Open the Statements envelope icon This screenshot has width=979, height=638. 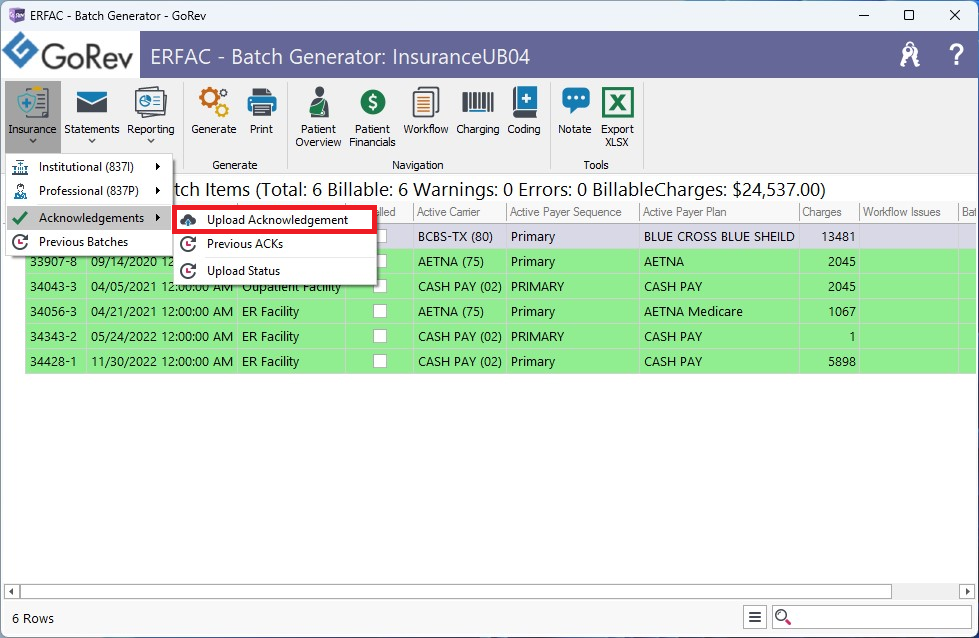pyautogui.click(x=91, y=102)
